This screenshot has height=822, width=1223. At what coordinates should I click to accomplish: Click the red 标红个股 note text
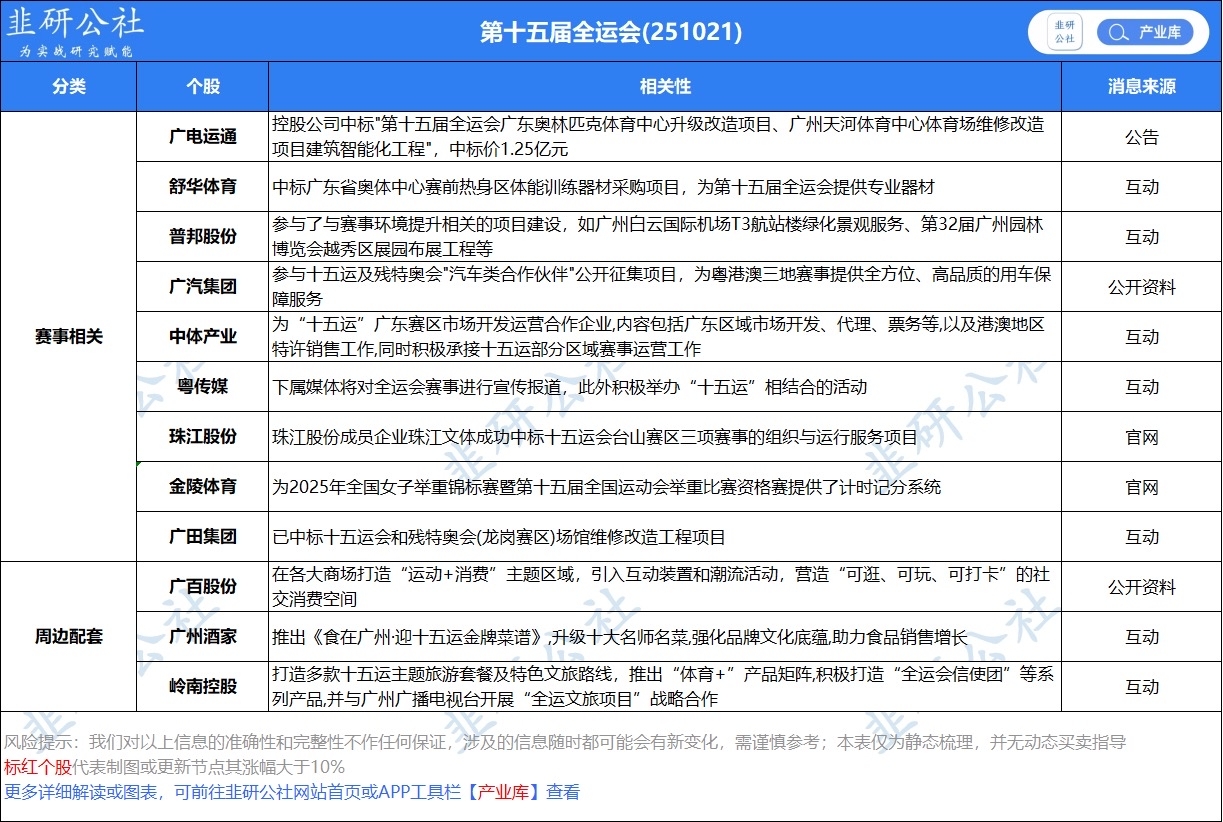(x=38, y=767)
